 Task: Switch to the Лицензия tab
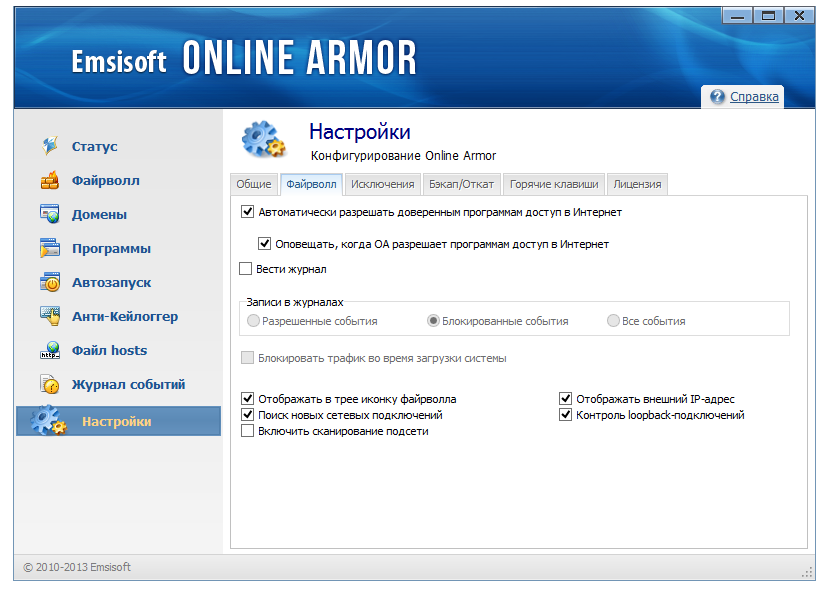tap(637, 184)
